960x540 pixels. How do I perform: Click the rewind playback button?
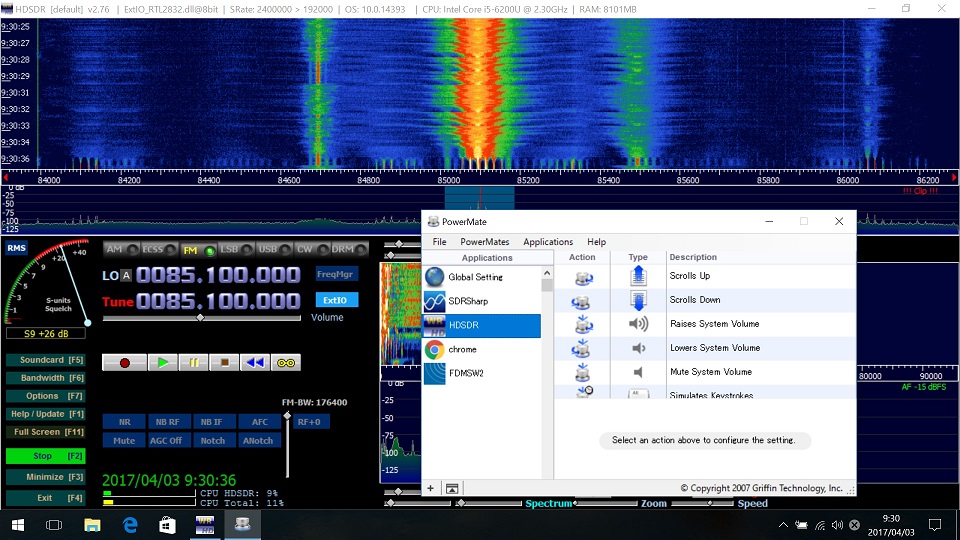click(x=255, y=362)
